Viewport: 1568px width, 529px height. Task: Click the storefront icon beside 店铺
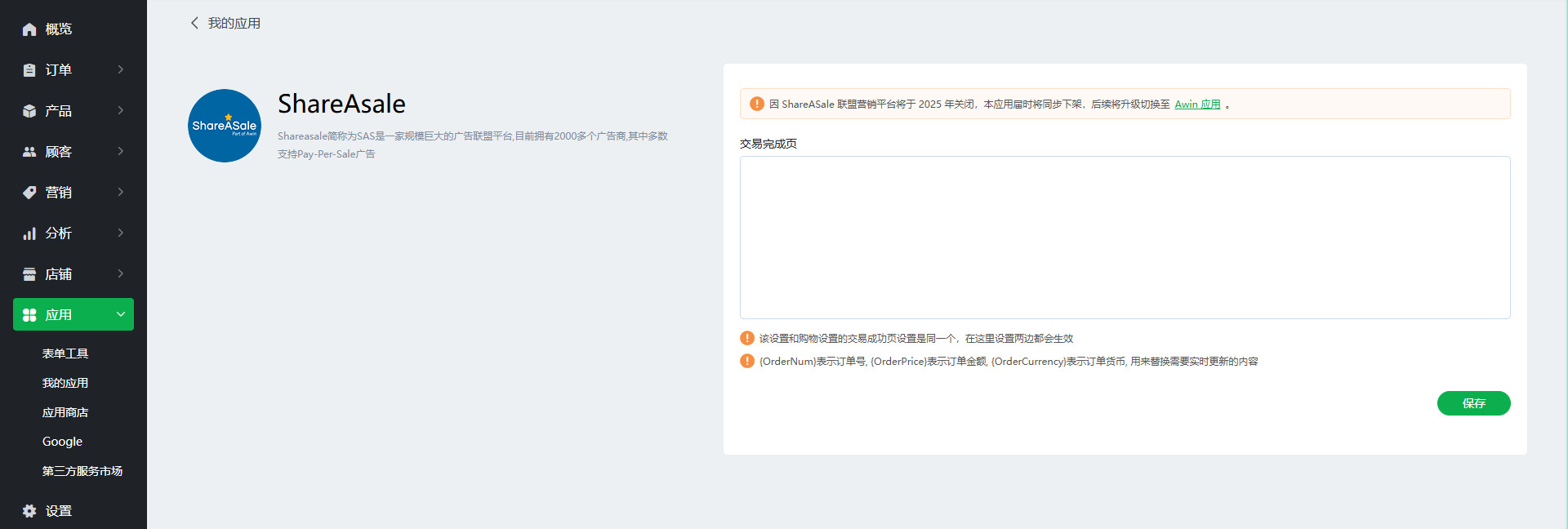tap(29, 274)
